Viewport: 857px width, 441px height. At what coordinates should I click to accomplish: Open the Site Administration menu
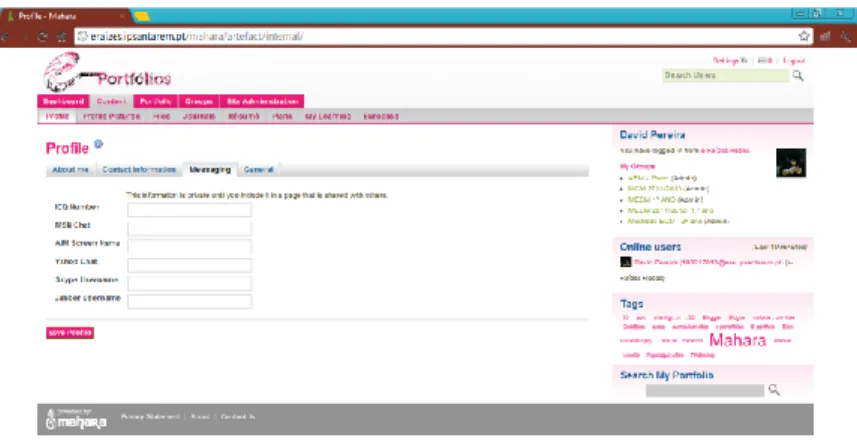tap(262, 102)
